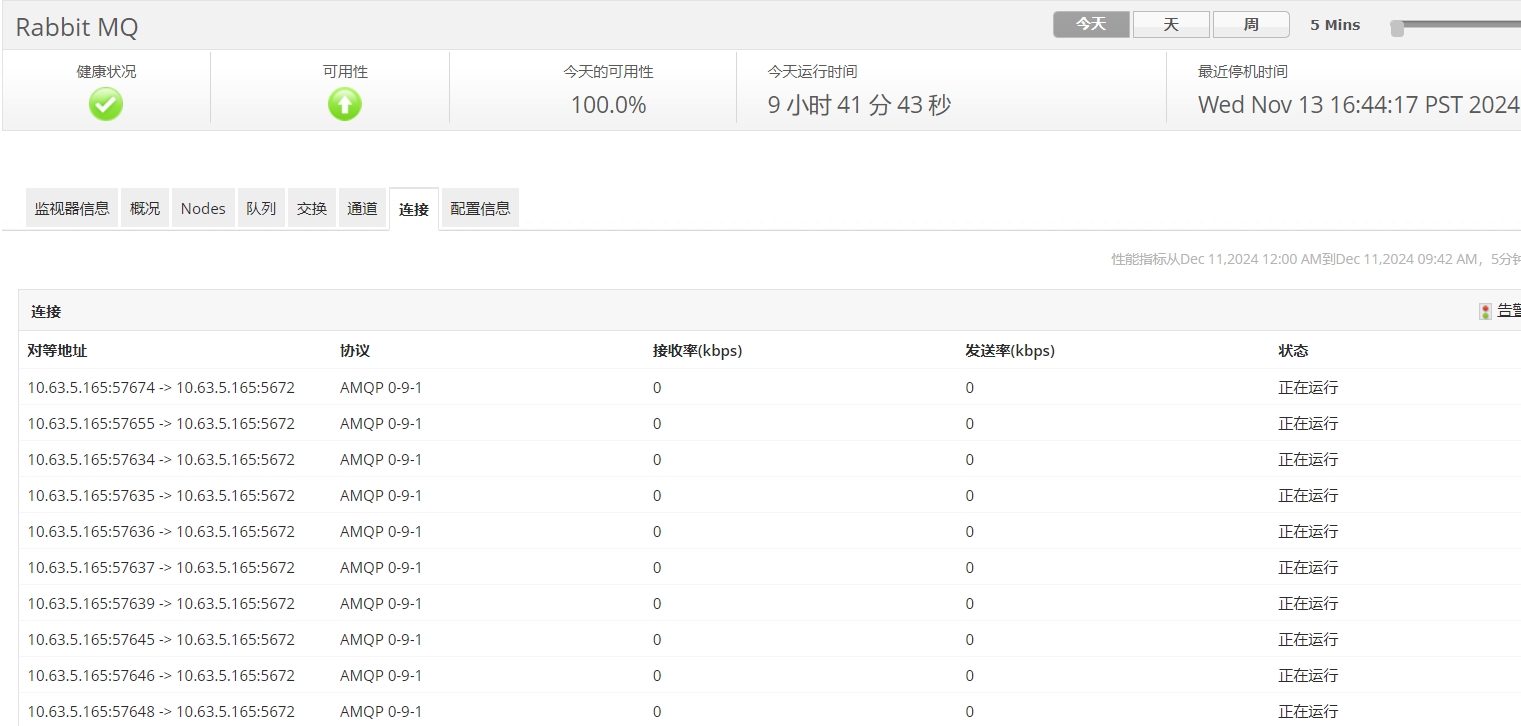Click the 今天的可用性 label
Viewport: 1521px width, 726px height.
point(608,72)
